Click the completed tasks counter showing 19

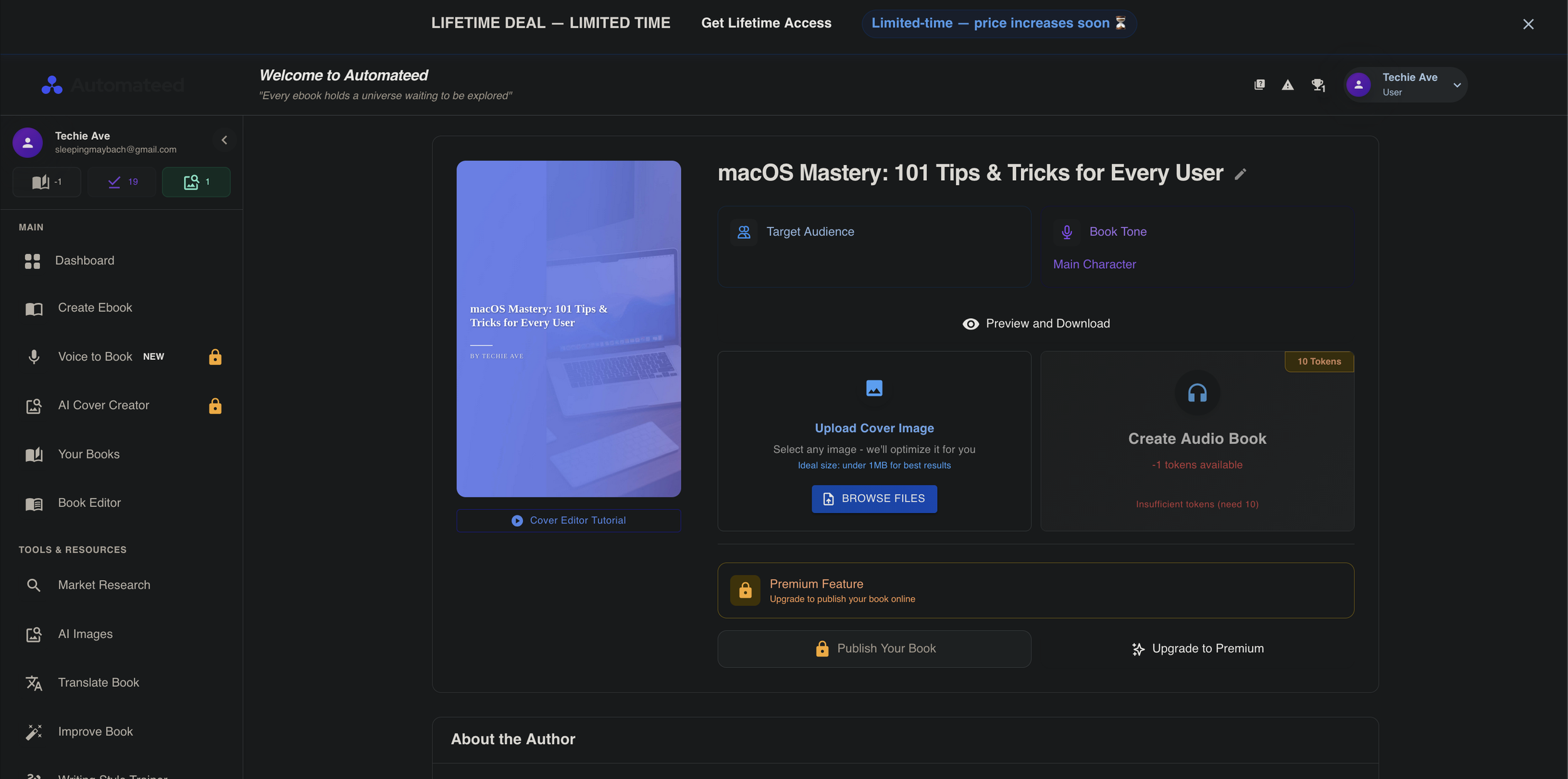(x=122, y=182)
